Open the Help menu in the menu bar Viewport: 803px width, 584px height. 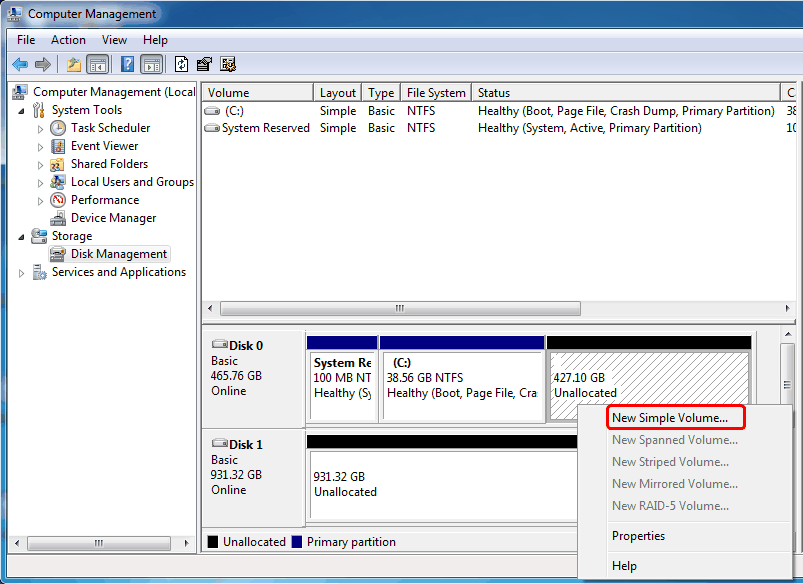pyautogui.click(x=155, y=40)
